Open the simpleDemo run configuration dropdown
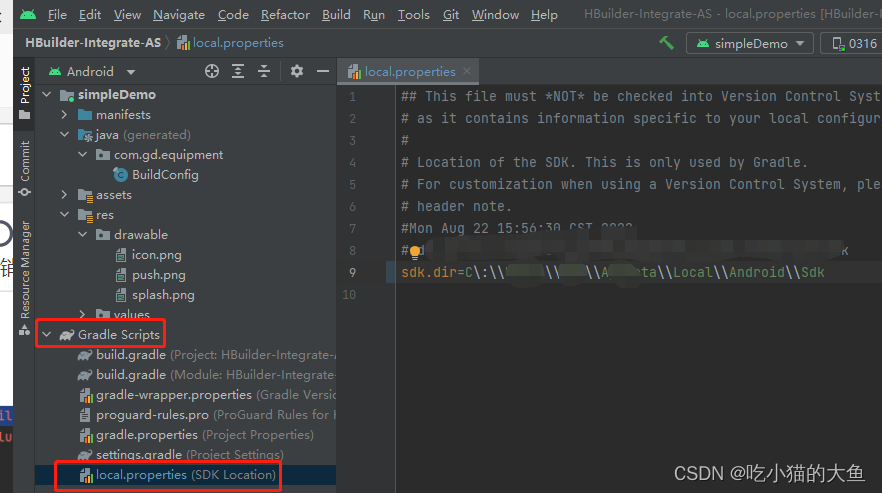 (750, 43)
